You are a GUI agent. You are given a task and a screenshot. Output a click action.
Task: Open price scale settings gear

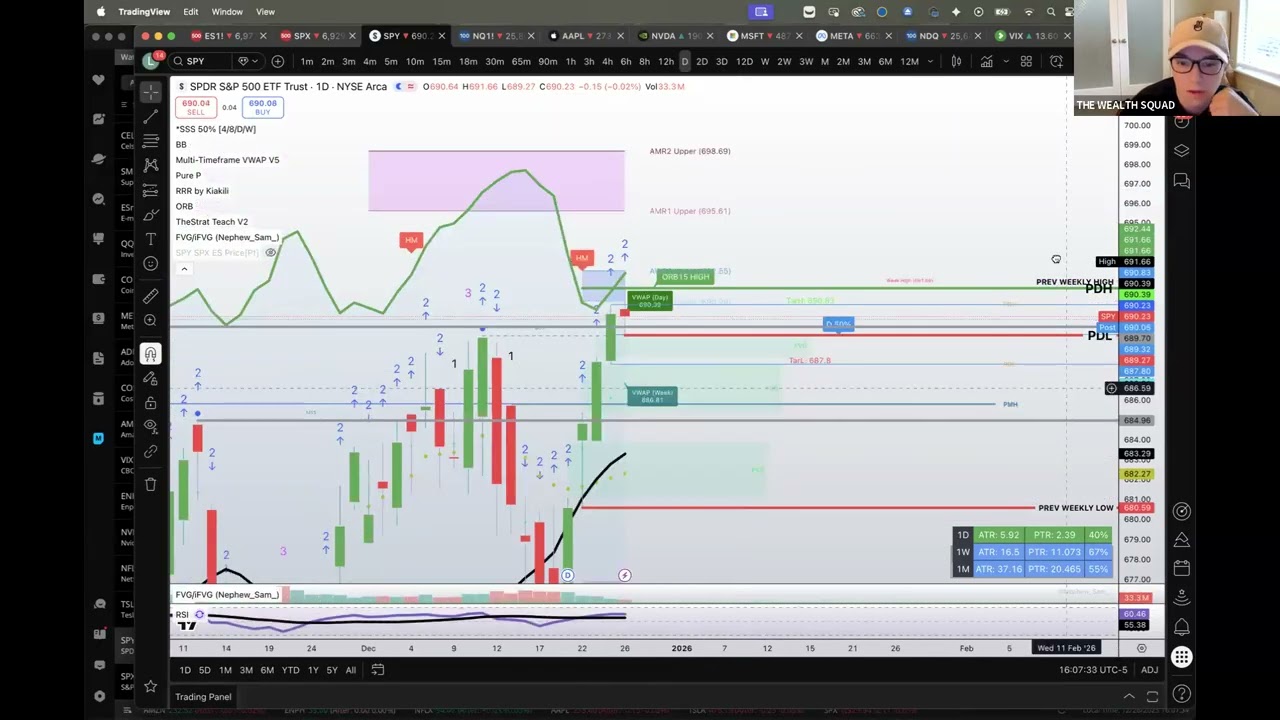click(x=1141, y=648)
